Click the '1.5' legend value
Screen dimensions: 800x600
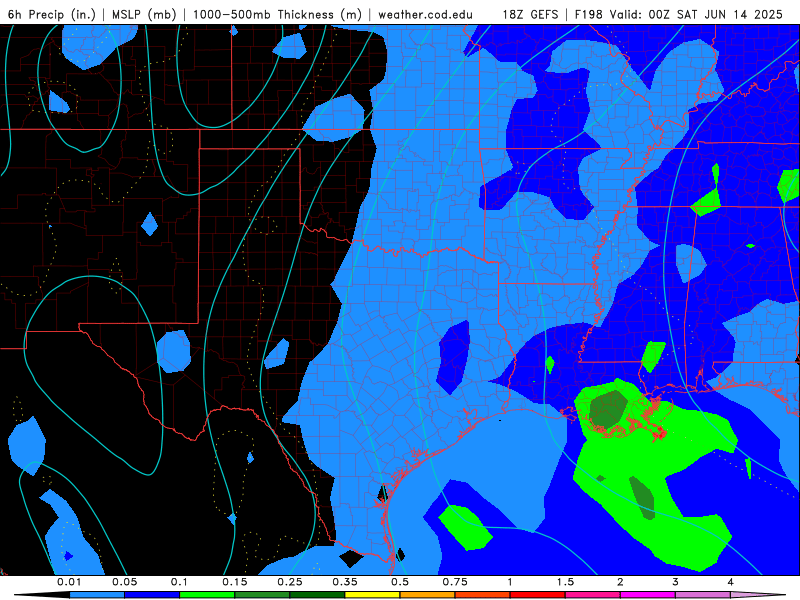pos(565,582)
